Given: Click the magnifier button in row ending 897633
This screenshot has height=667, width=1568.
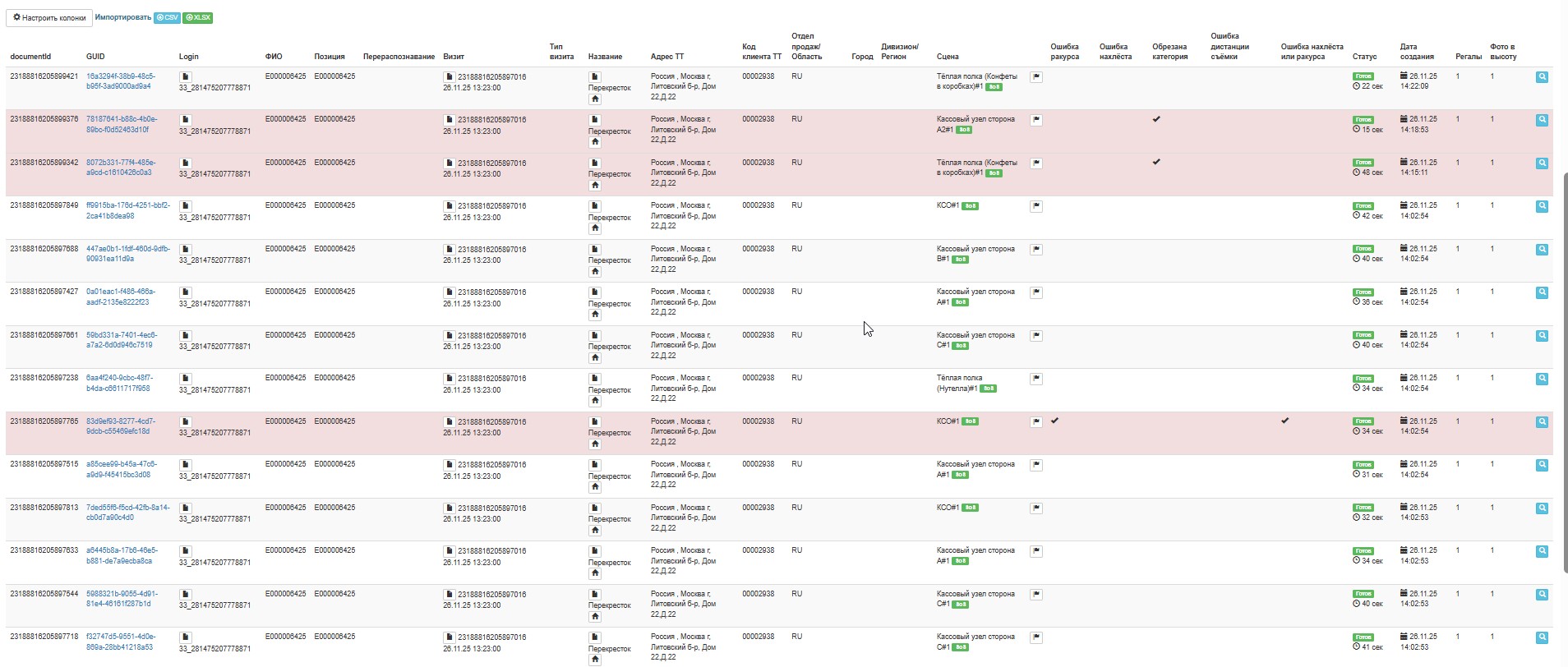Looking at the screenshot, I should click(1542, 551).
